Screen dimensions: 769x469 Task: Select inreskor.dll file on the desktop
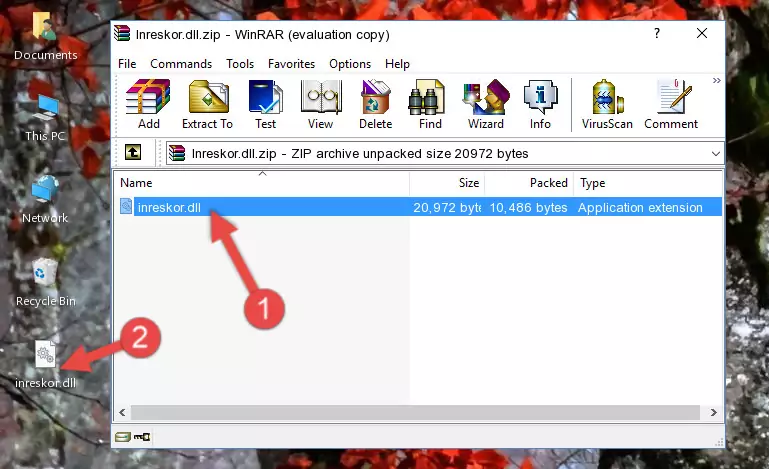coord(46,365)
